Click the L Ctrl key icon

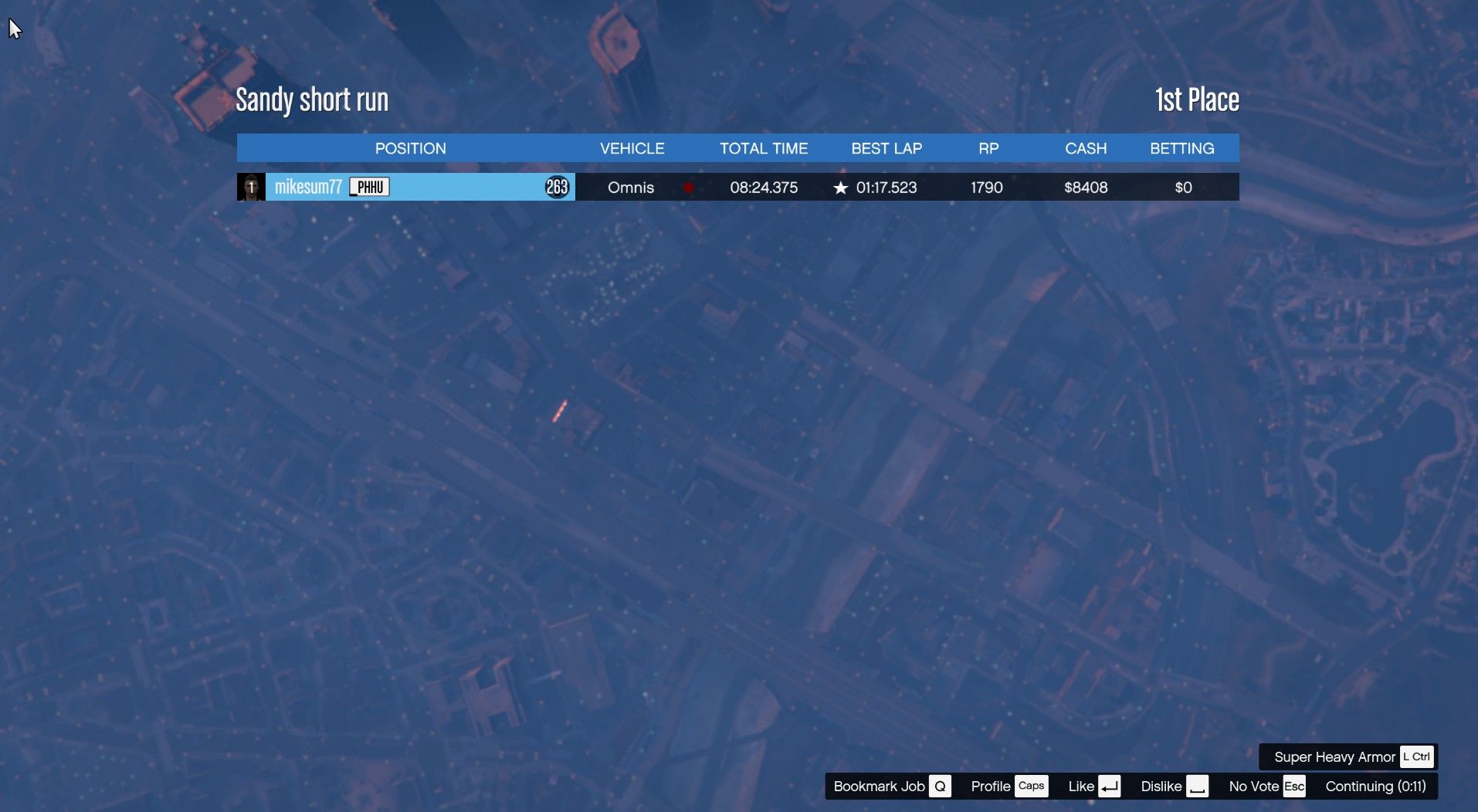1416,757
